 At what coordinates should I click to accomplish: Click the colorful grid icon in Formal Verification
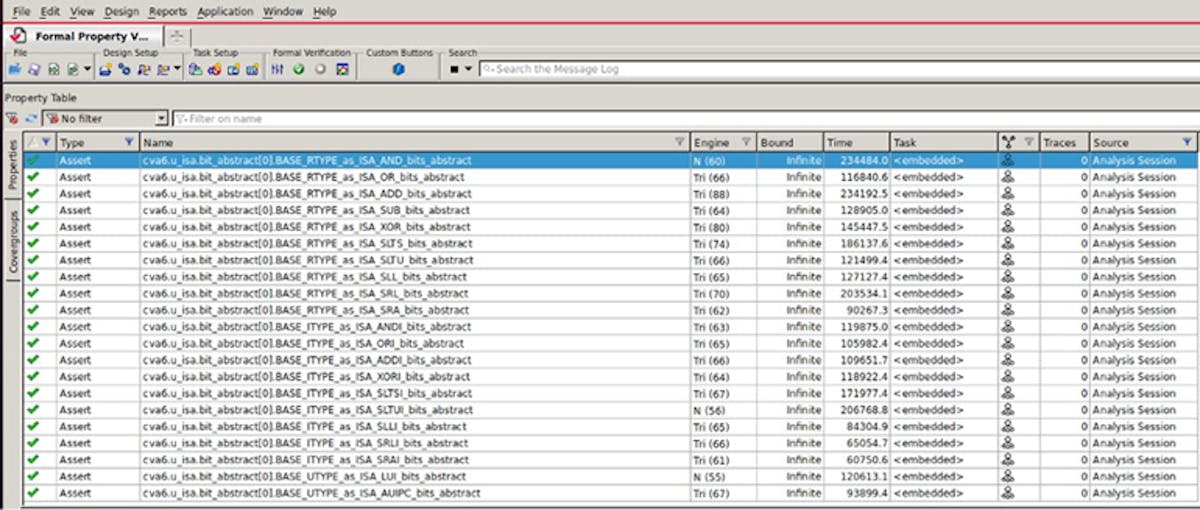[342, 69]
